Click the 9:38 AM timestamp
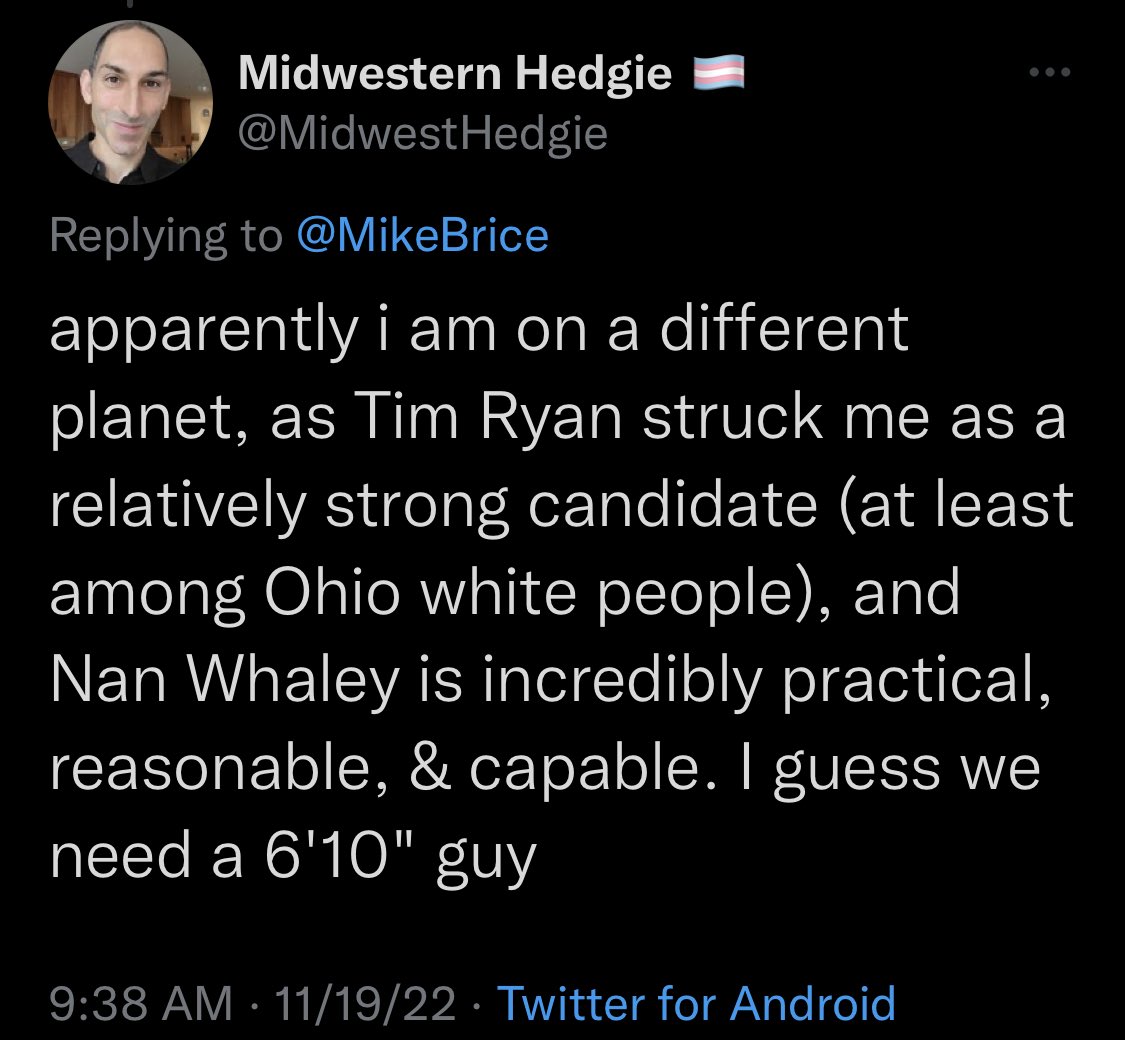This screenshot has width=1125, height=1040. tap(141, 1002)
